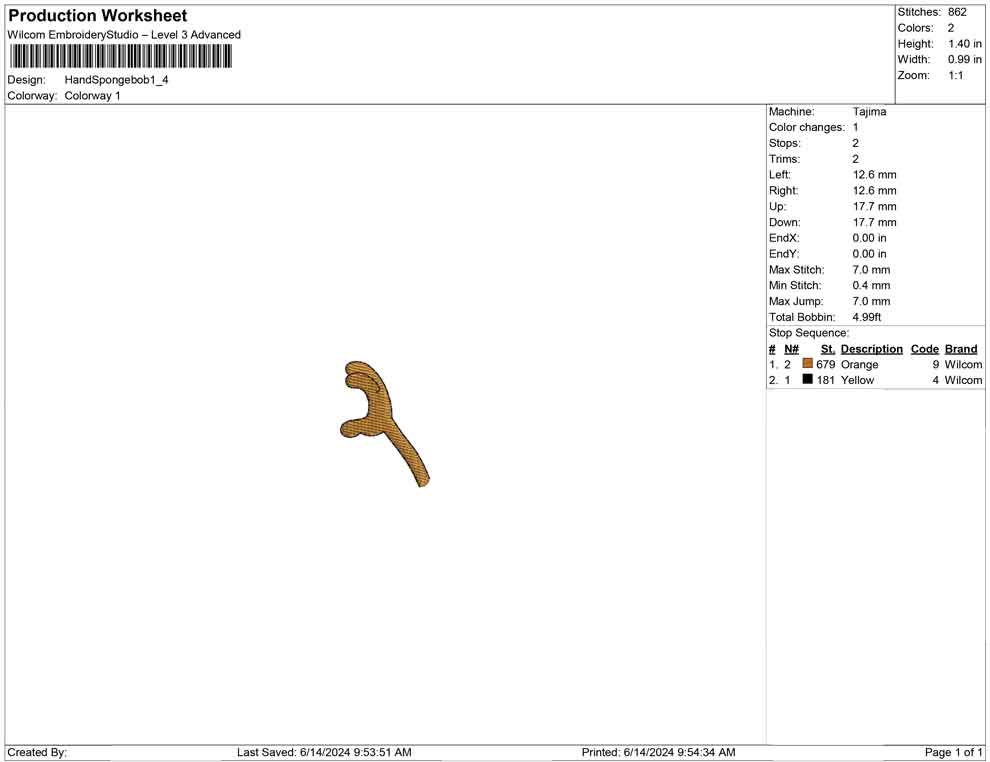Click the 'Brand' column header
The width and height of the screenshot is (990, 762).
click(961, 349)
